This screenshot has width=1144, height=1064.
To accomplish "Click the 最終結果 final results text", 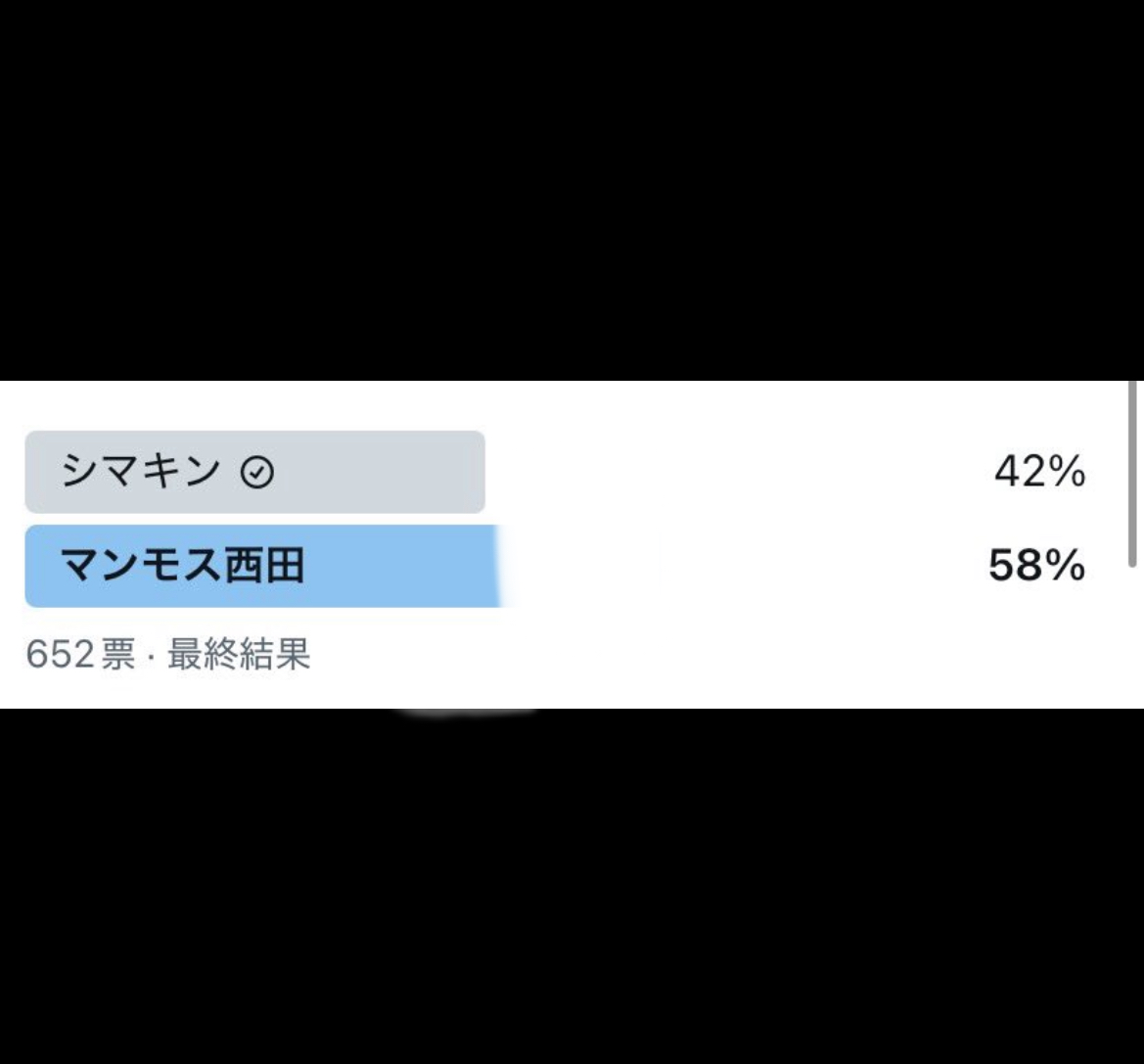I will point(240,654).
